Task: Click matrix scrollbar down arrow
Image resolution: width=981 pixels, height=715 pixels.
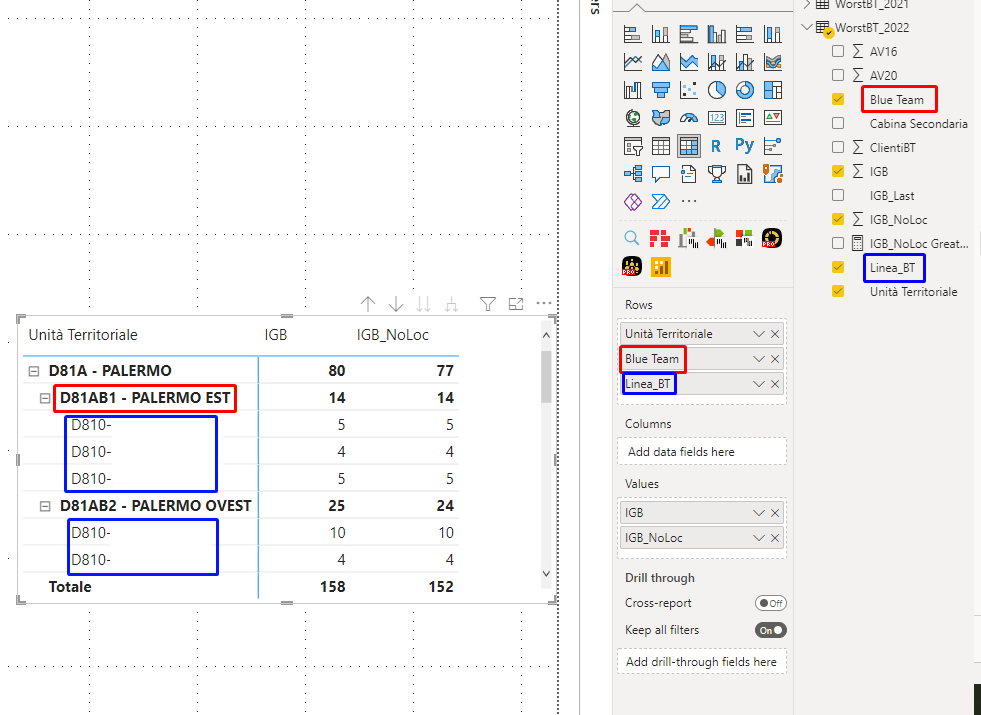Action: 546,574
